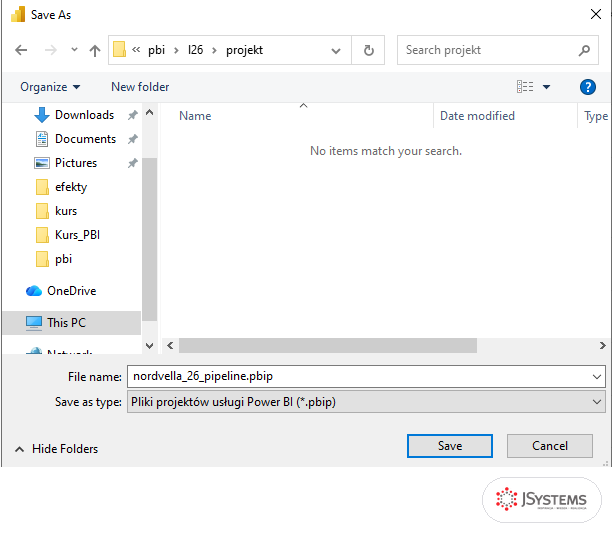Select the pbi breadcrumb segment
This screenshot has width=612, height=533.
(x=157, y=50)
